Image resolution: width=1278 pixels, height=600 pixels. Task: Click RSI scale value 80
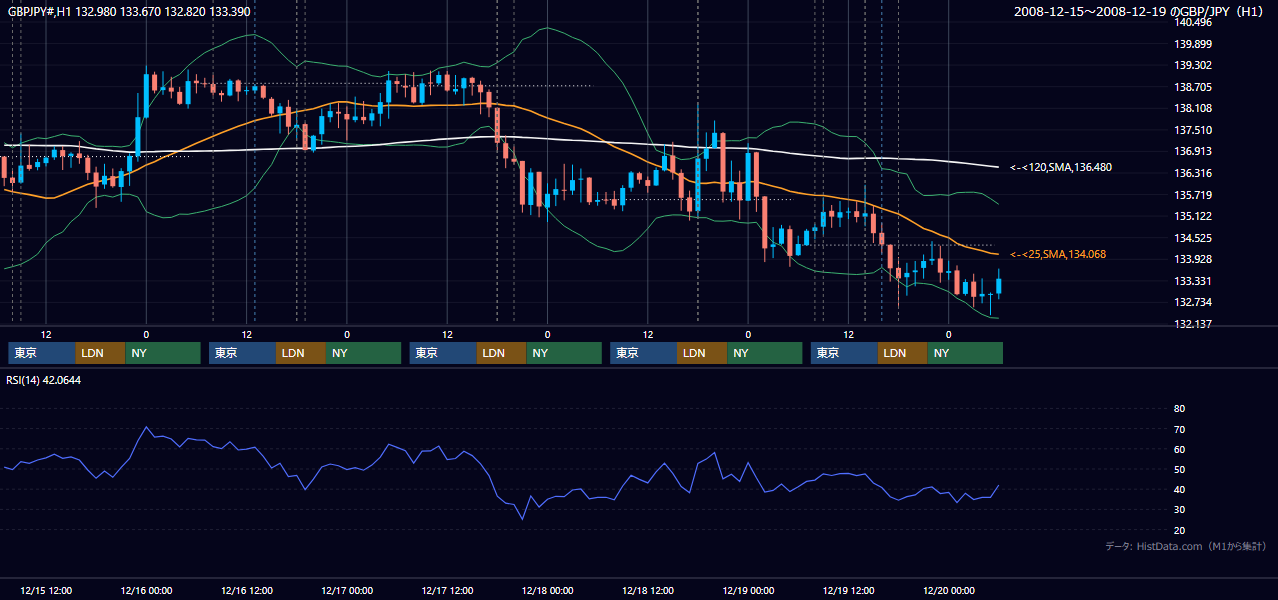[x=1179, y=409]
